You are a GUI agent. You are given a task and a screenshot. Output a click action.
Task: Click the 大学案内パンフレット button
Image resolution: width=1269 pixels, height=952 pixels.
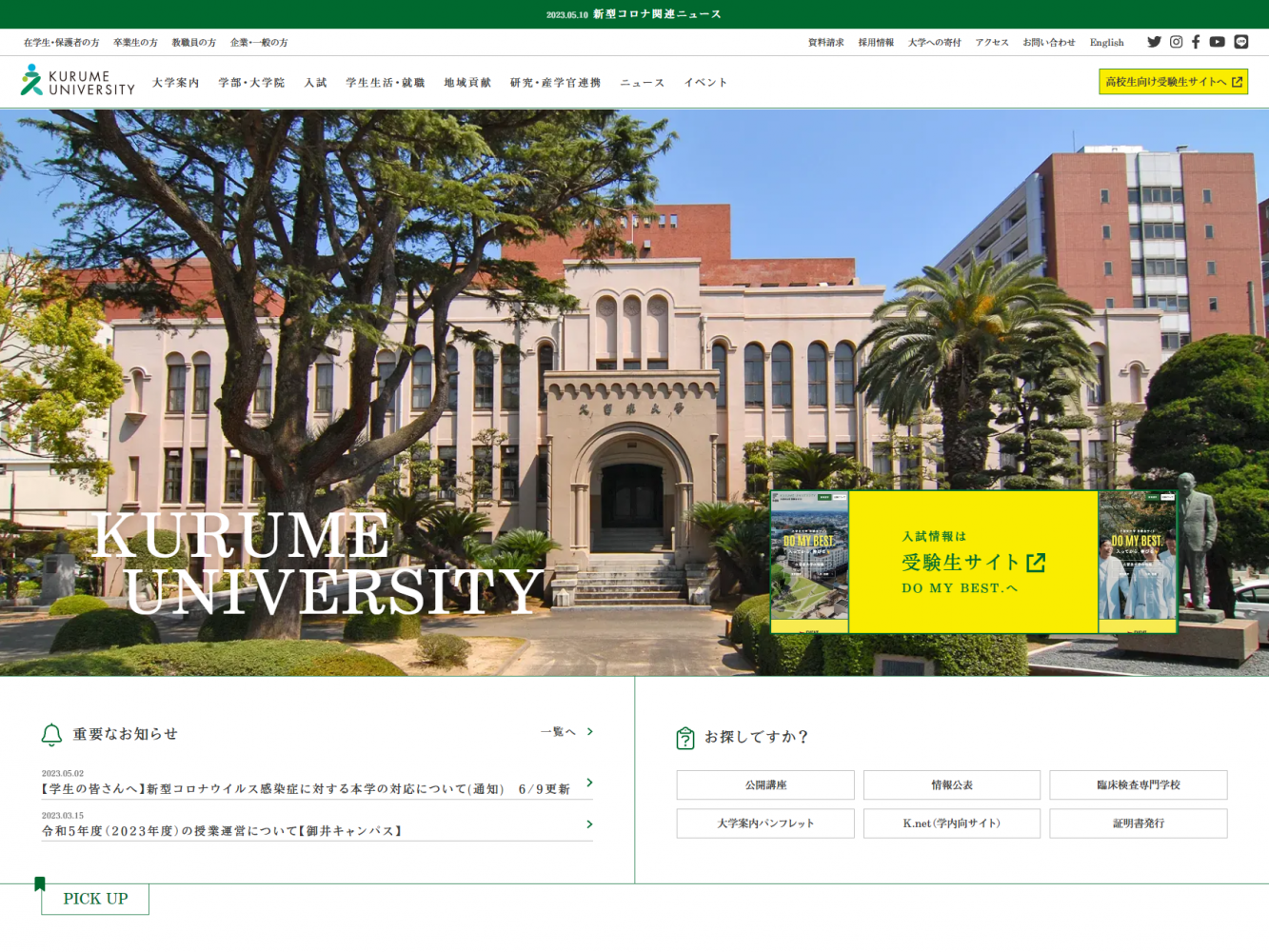[765, 823]
